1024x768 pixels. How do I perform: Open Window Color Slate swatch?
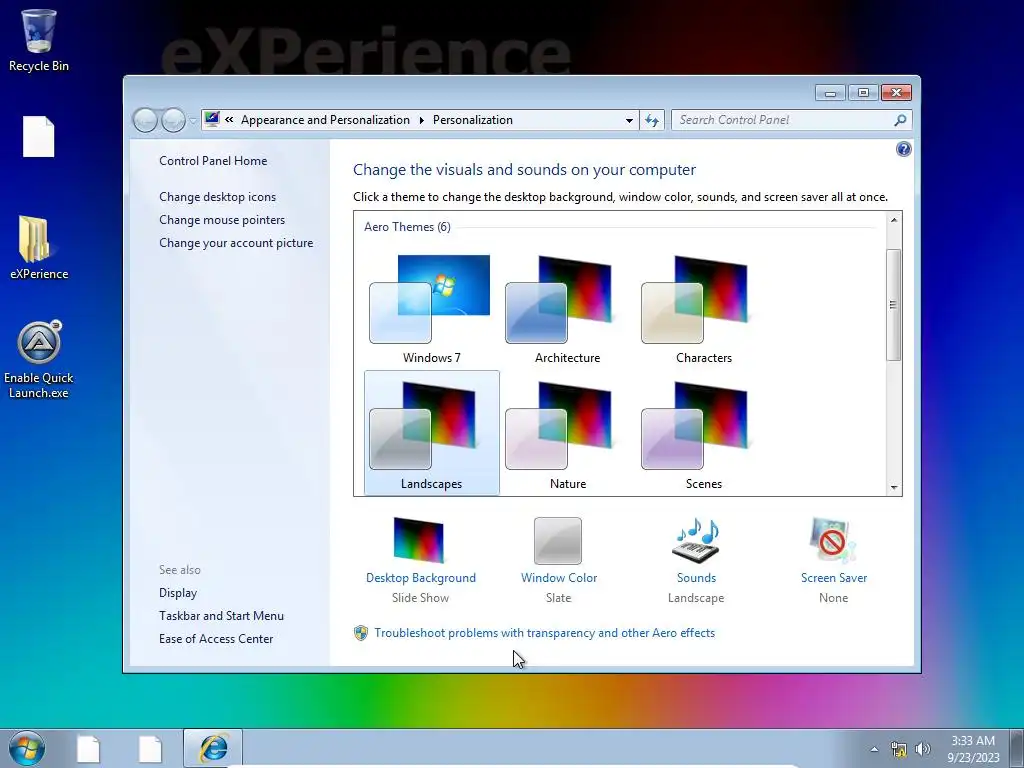click(x=558, y=541)
